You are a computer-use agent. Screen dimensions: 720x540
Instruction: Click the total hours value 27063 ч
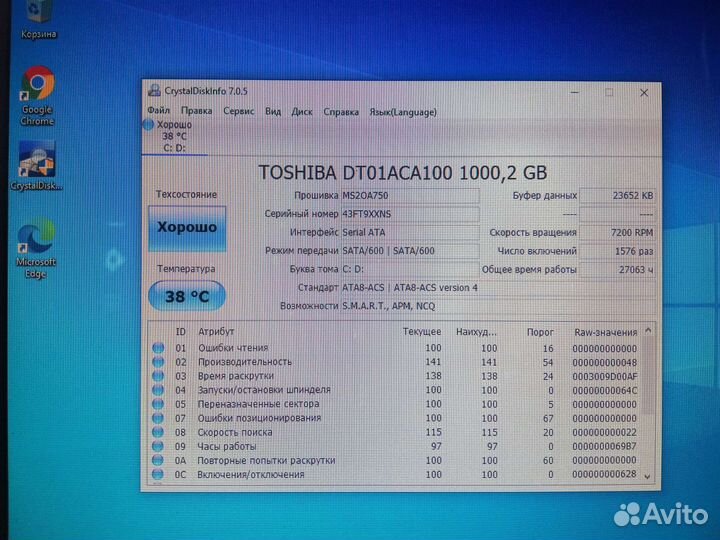click(617, 270)
